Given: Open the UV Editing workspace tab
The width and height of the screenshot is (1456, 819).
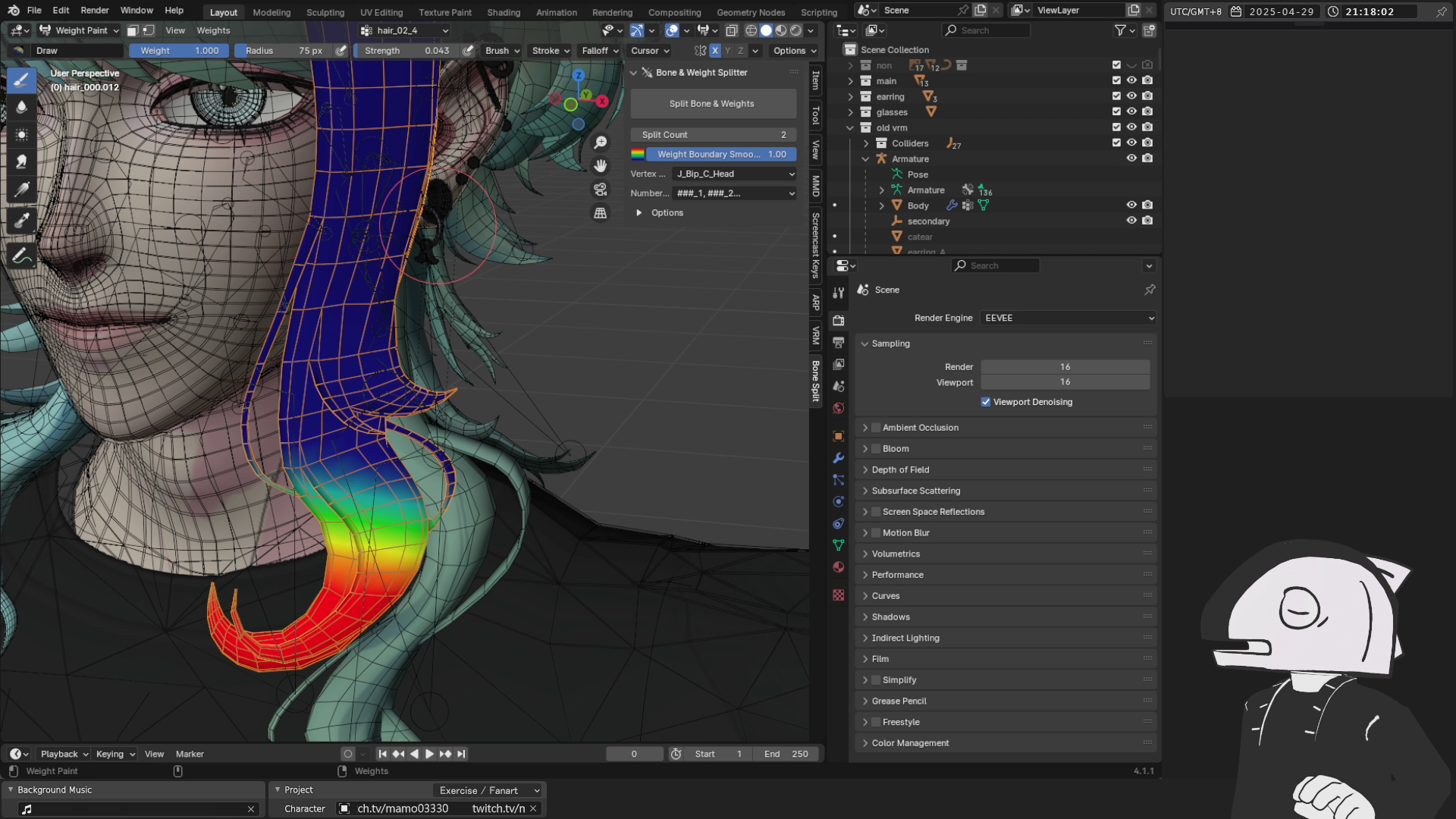Looking at the screenshot, I should [381, 12].
